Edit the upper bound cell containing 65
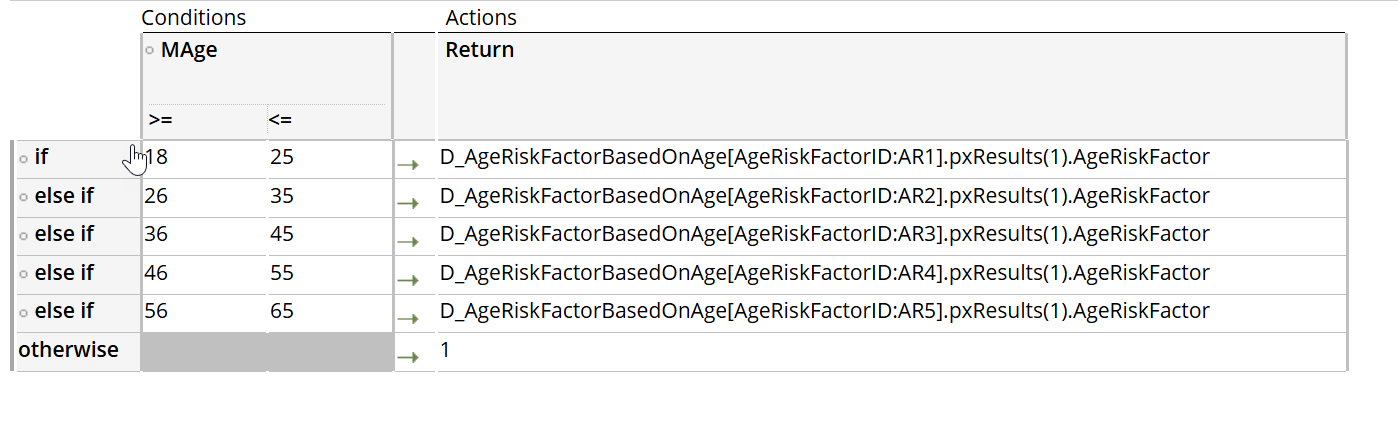1398x421 pixels. point(282,311)
